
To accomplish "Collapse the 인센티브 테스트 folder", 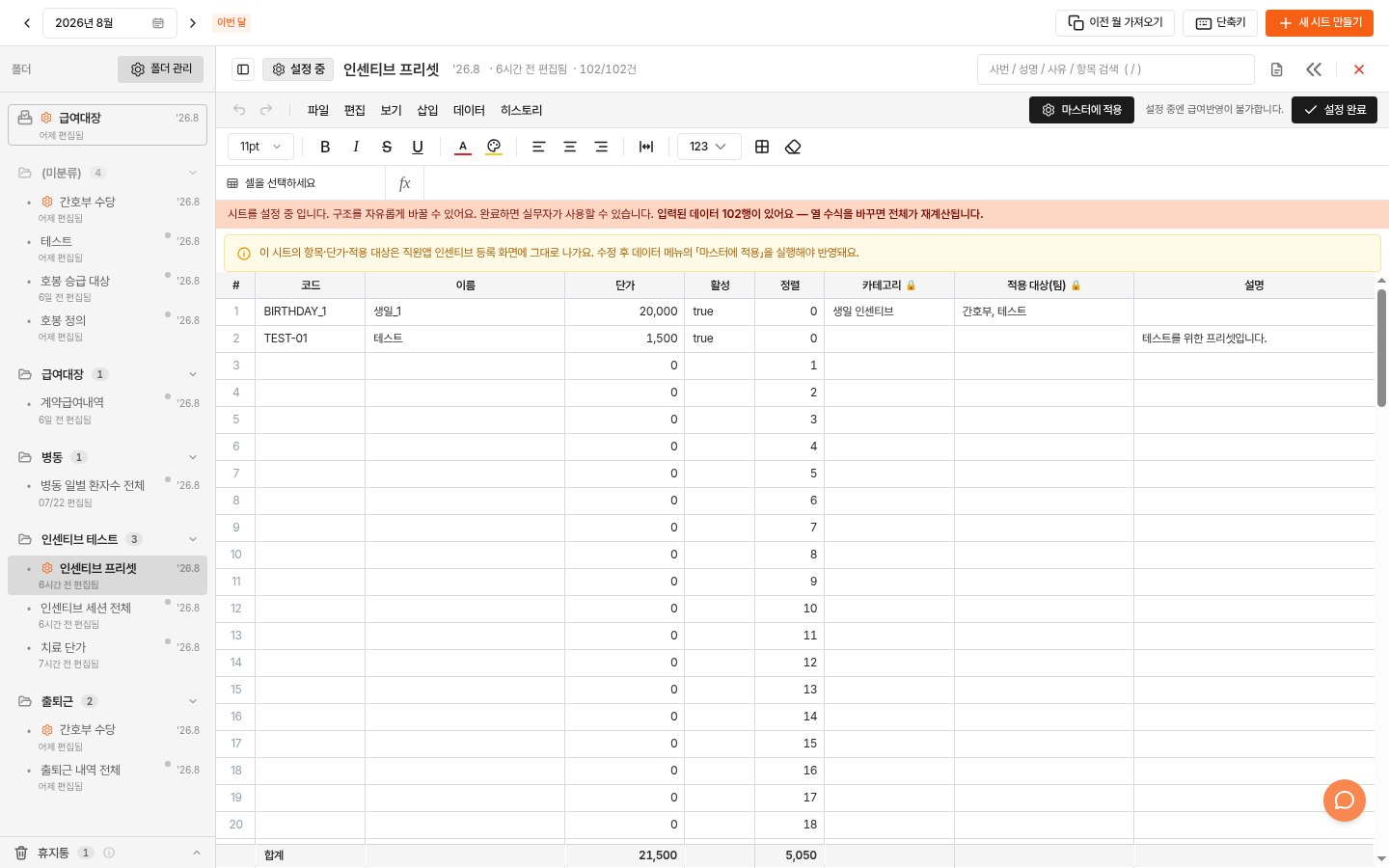I will coord(193,539).
